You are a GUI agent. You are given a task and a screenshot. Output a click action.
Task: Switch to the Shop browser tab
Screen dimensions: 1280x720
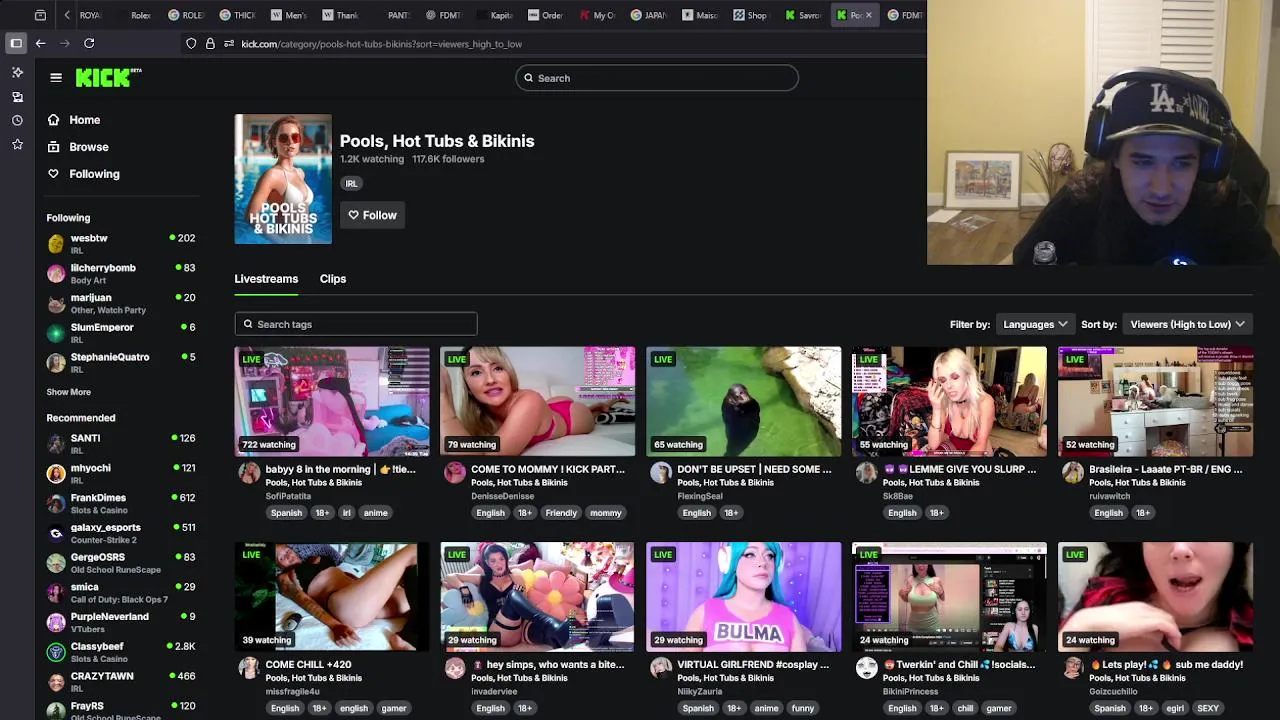tap(751, 15)
